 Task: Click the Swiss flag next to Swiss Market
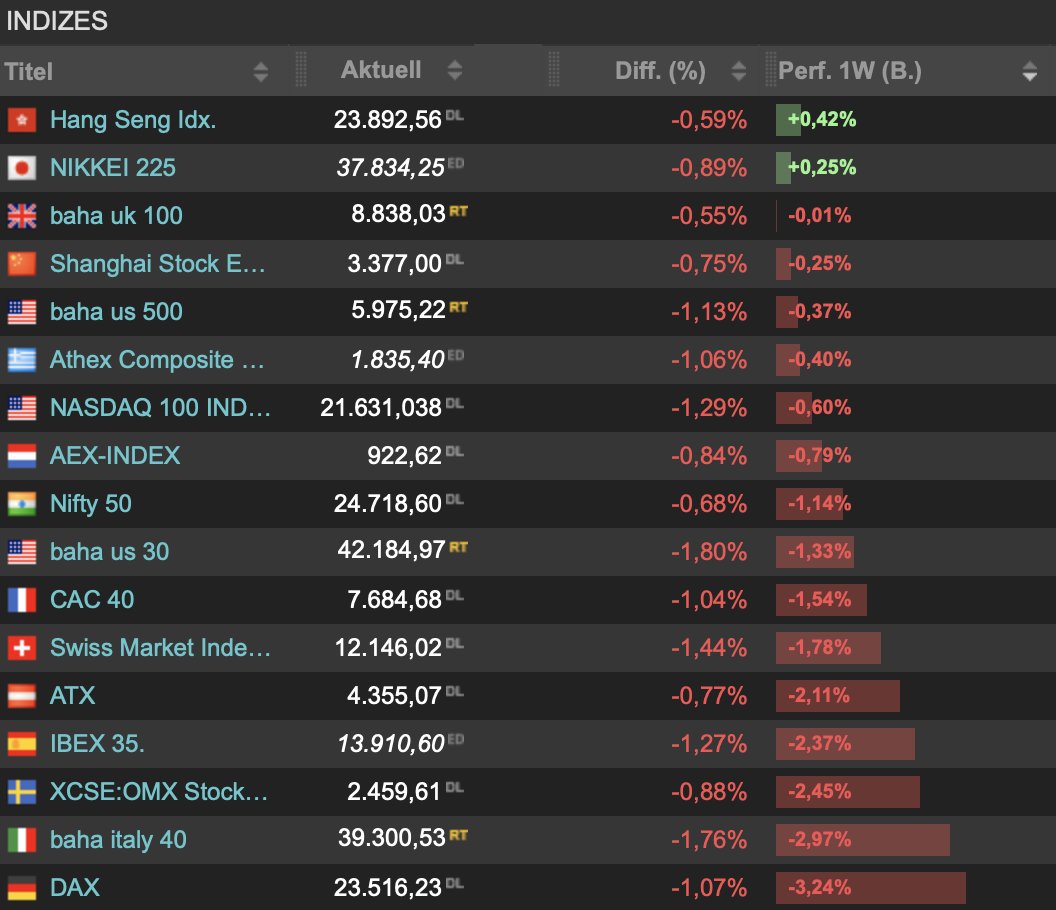coord(22,648)
